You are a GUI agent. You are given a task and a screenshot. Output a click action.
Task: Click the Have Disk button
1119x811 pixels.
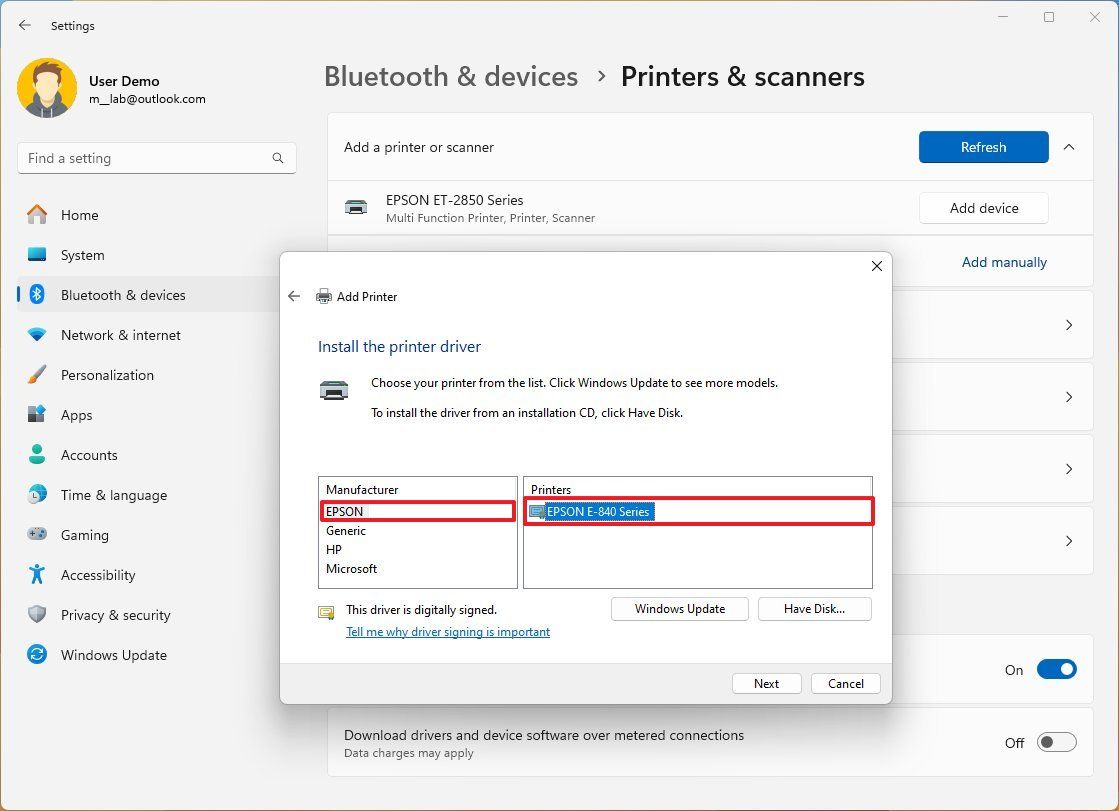[x=814, y=608]
